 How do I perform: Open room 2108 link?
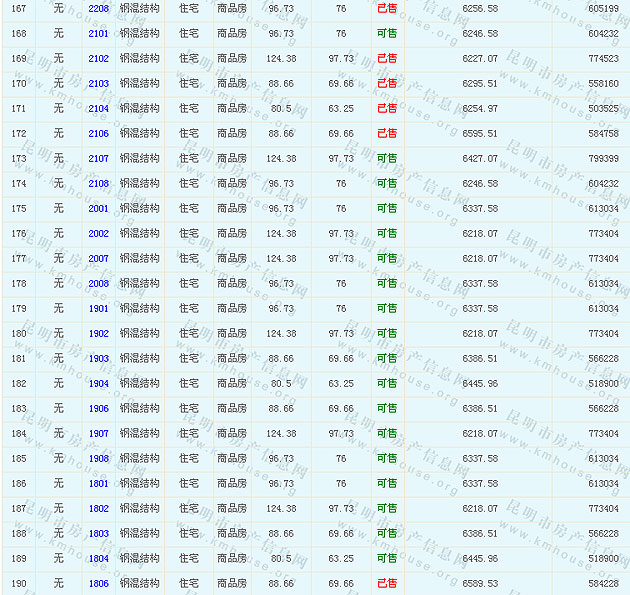[98, 183]
